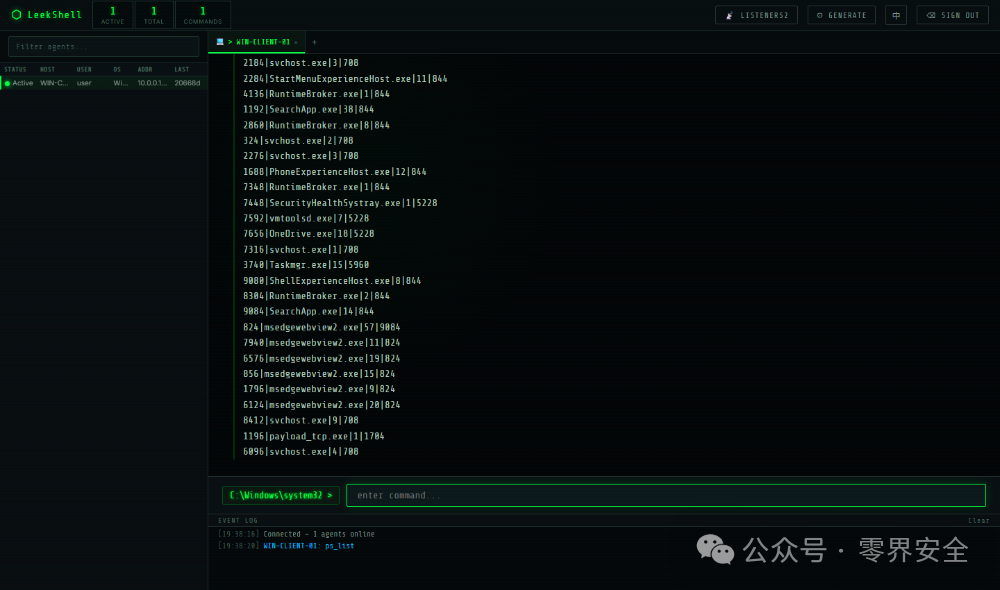Click the LeekShell title text
Viewport: 1000px width, 590px height.
pyautogui.click(x=54, y=15)
